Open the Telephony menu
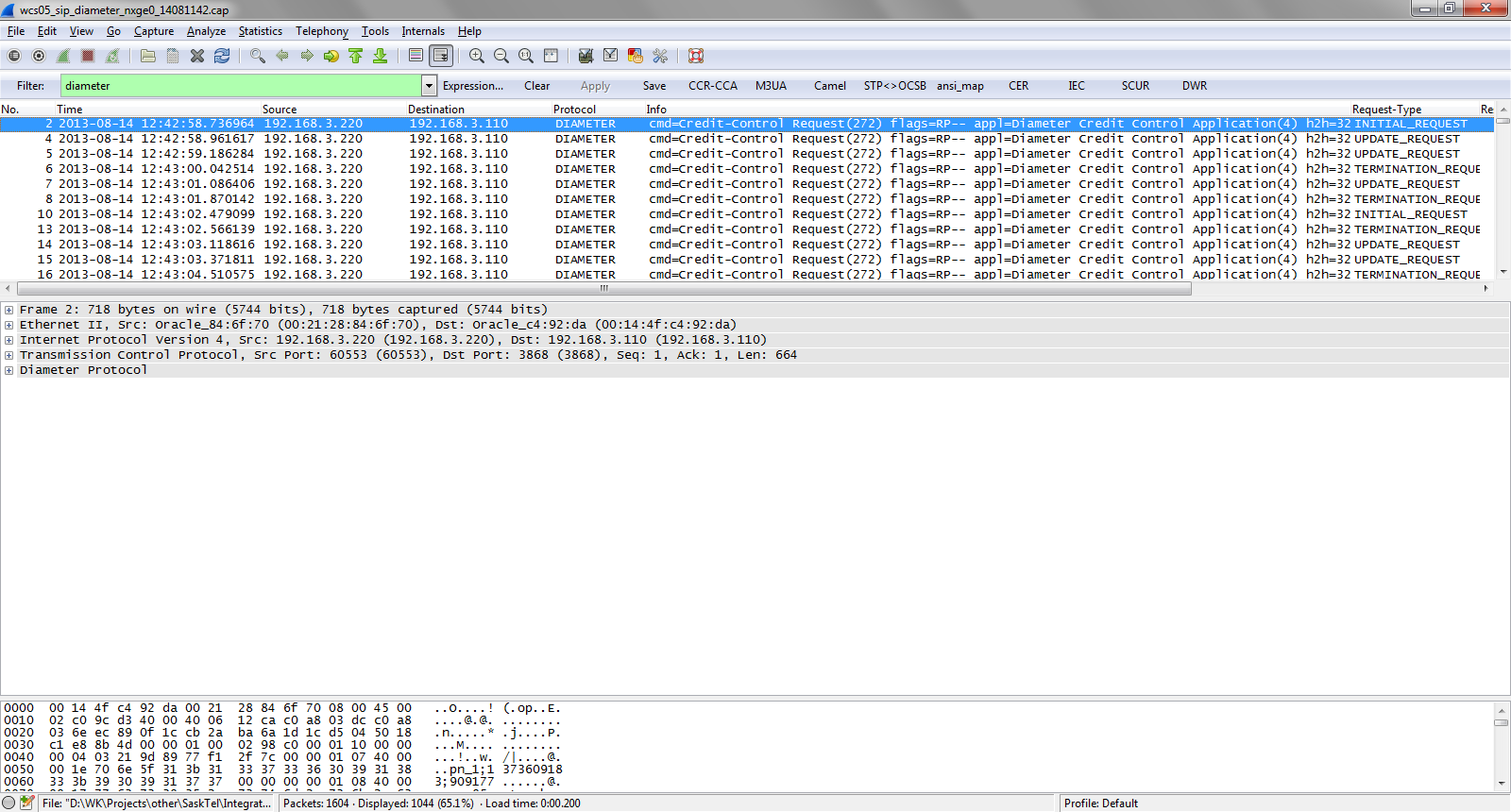 [x=322, y=31]
